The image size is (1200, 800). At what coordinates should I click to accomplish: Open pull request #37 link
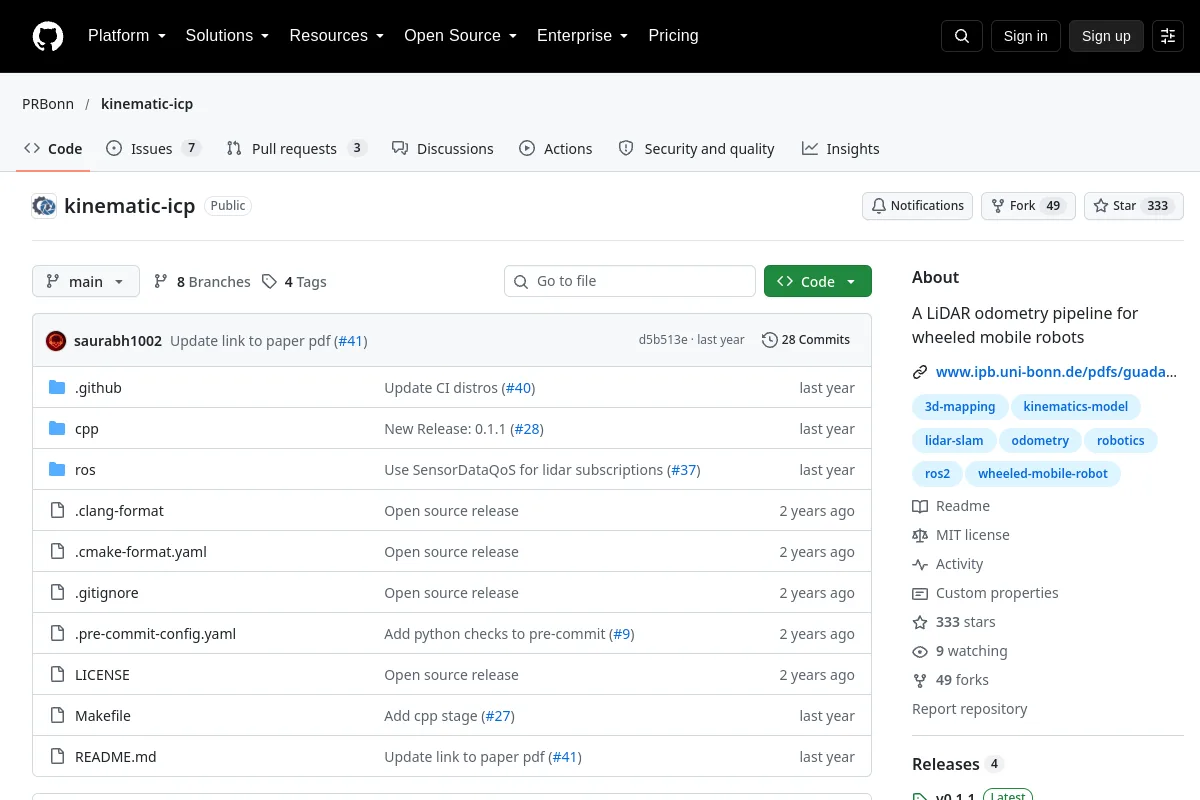click(x=684, y=470)
